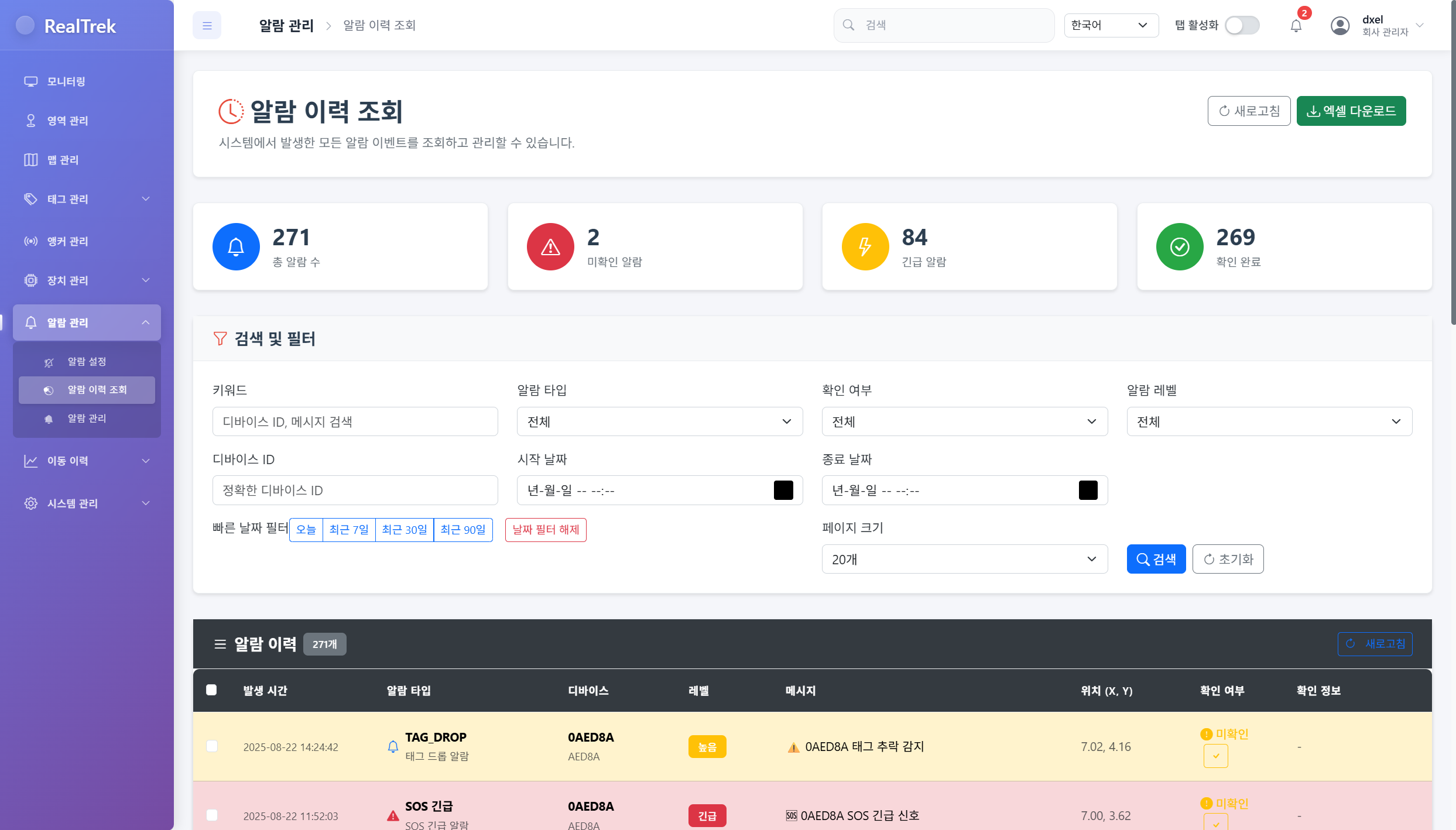Click the user profile avatar icon
This screenshot has height=830, width=1456.
(1339, 25)
